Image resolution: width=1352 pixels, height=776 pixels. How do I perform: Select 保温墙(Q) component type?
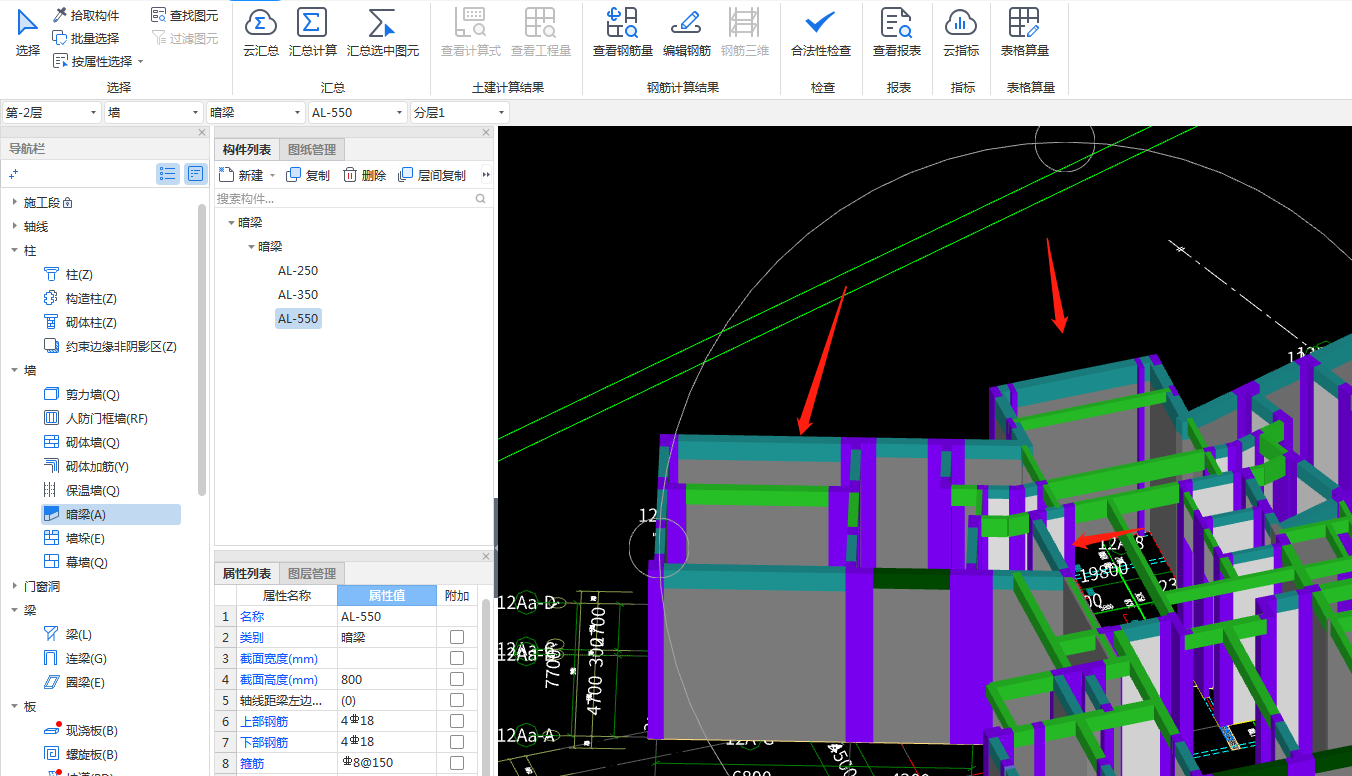tap(81, 490)
